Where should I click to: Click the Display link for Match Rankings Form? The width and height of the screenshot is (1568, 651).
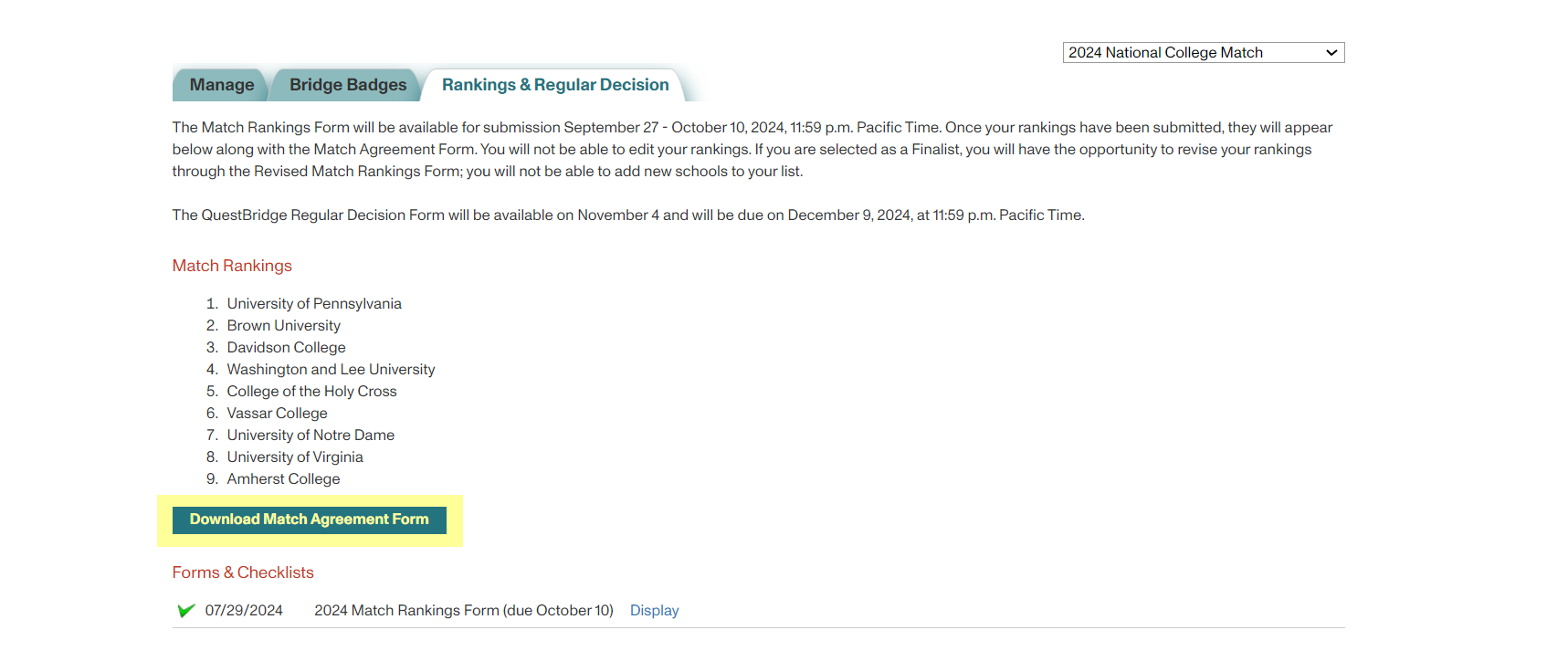point(654,610)
